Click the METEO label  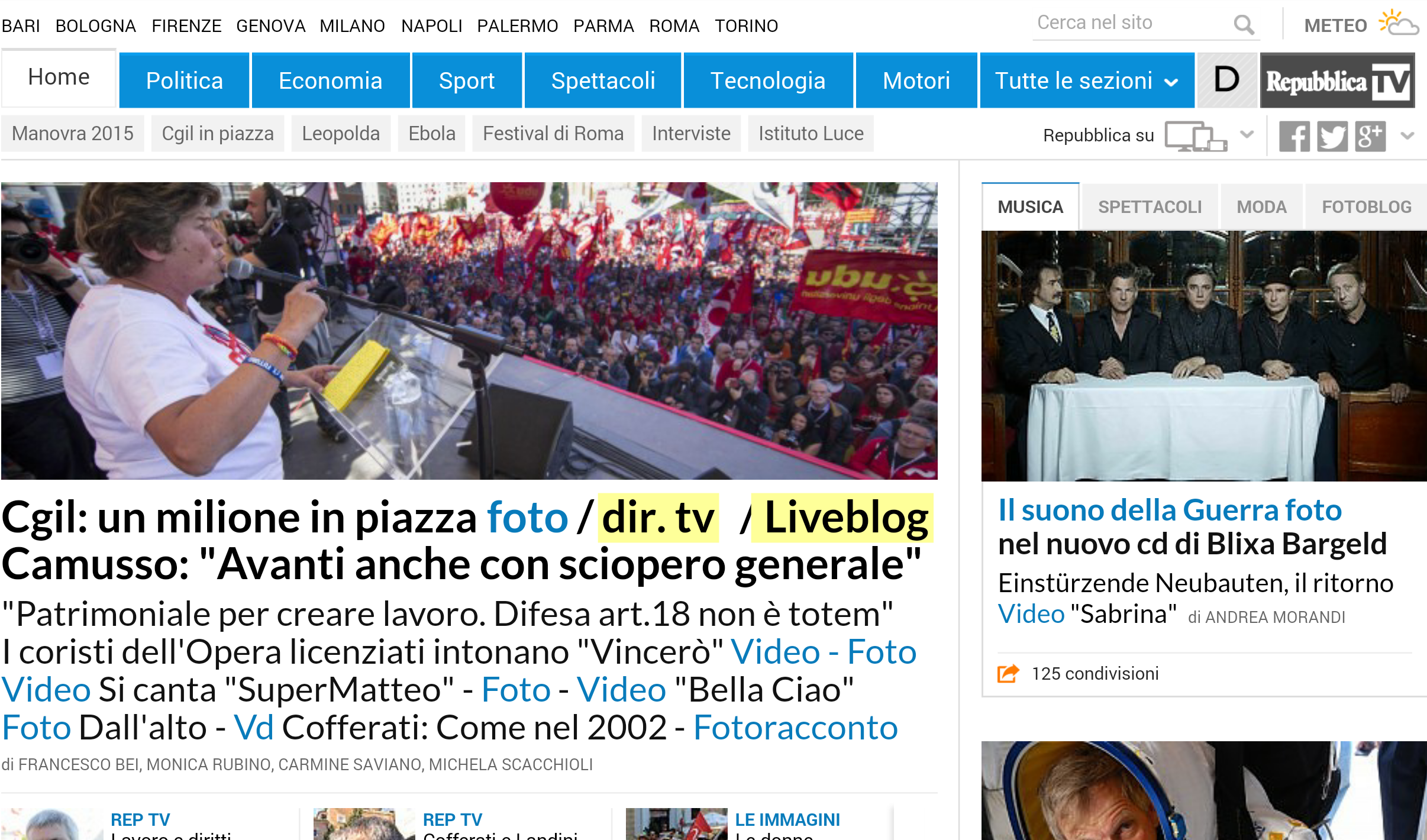[x=1335, y=25]
